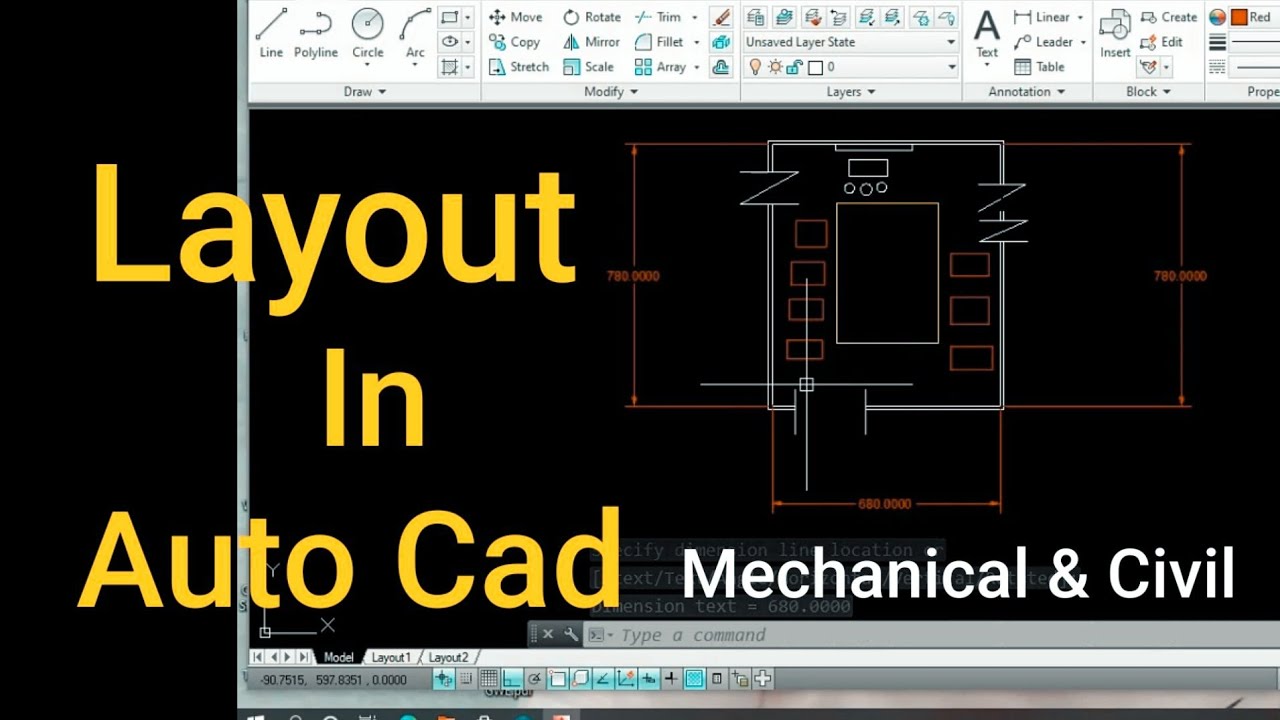Go to first layout tab arrow

point(257,657)
